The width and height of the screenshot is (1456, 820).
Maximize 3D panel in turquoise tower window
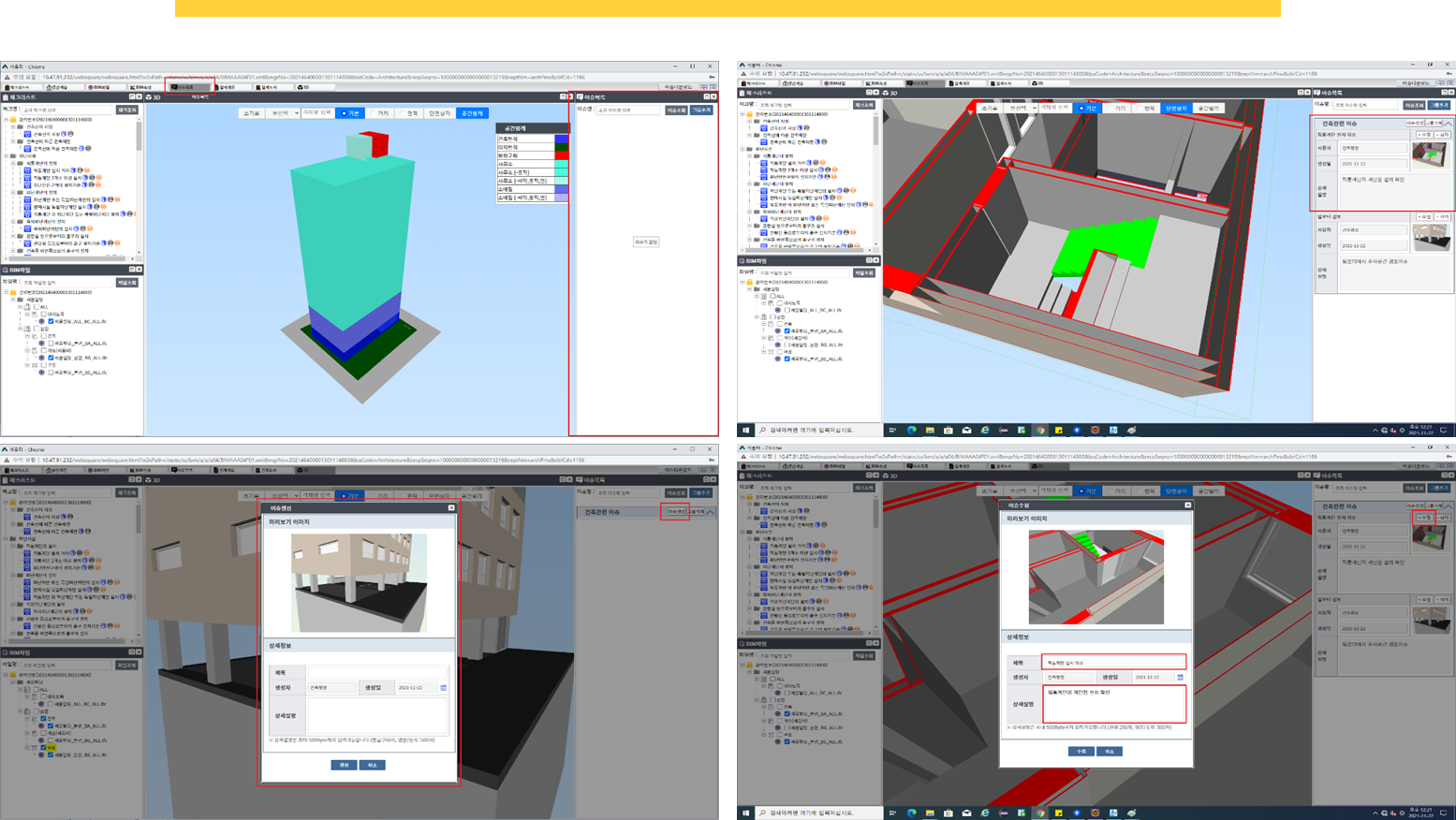pos(563,96)
